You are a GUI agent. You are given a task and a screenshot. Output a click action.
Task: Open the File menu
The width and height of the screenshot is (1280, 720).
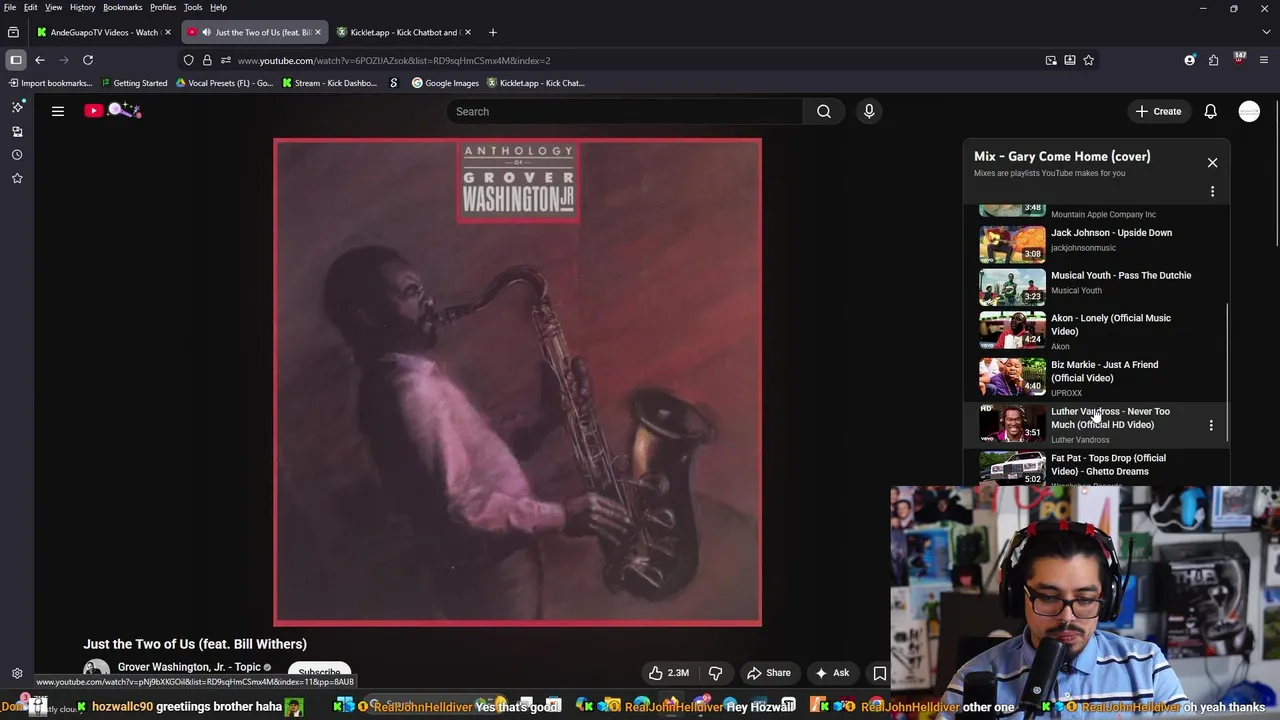[x=10, y=7]
